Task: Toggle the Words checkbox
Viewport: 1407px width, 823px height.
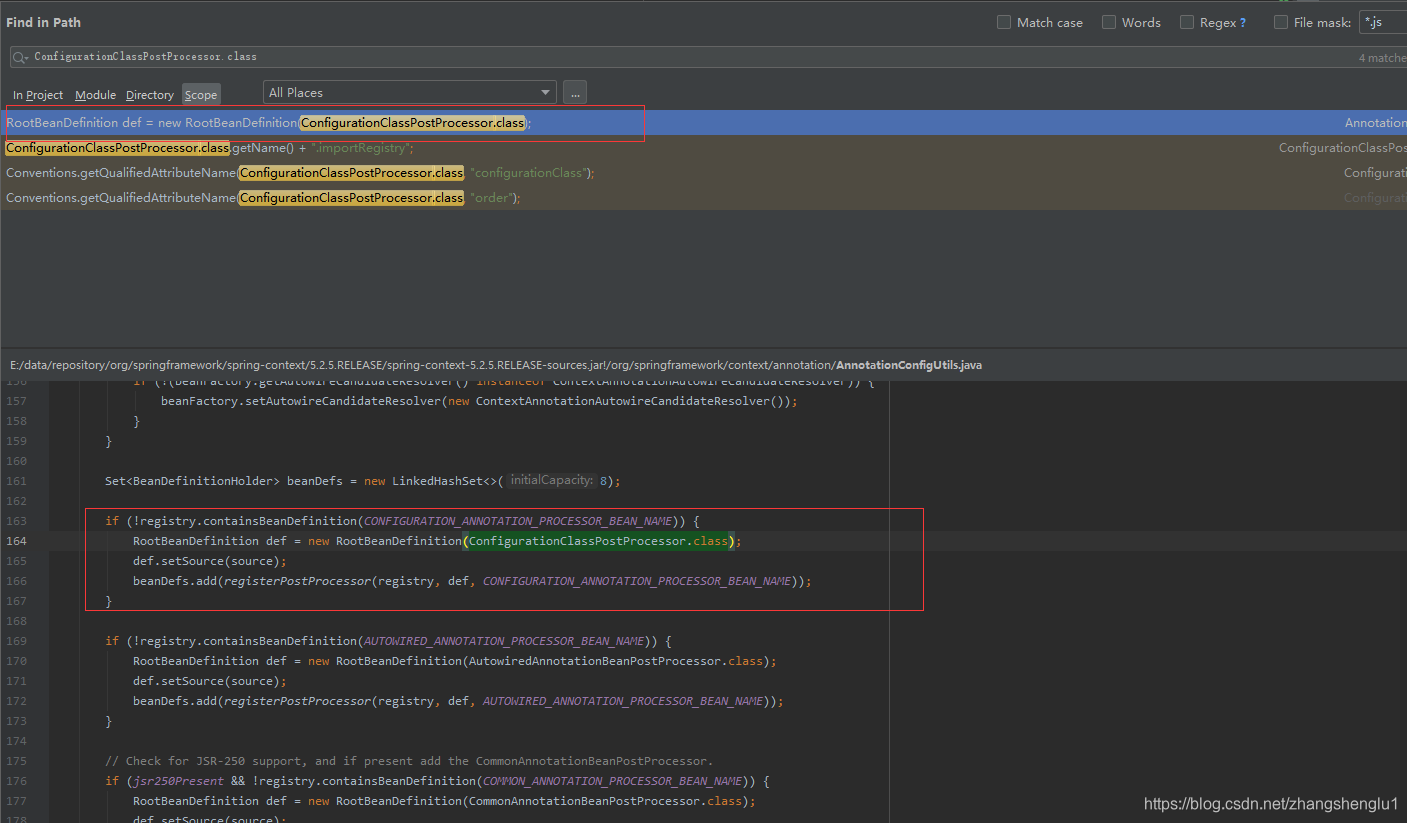Action: click(x=1109, y=22)
